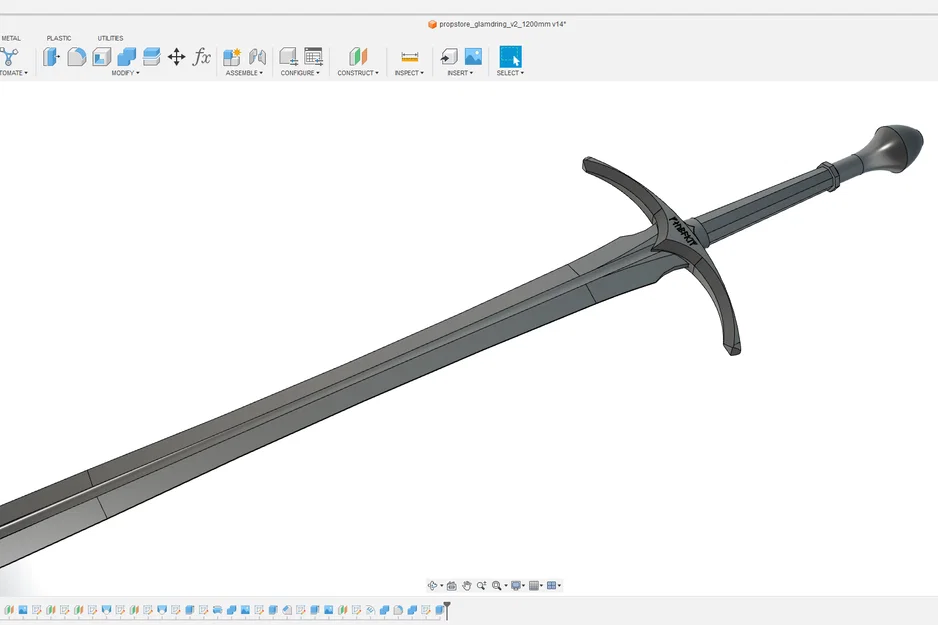The width and height of the screenshot is (938, 625).
Task: Activate the Pan tool in navigation bar
Action: click(x=466, y=585)
